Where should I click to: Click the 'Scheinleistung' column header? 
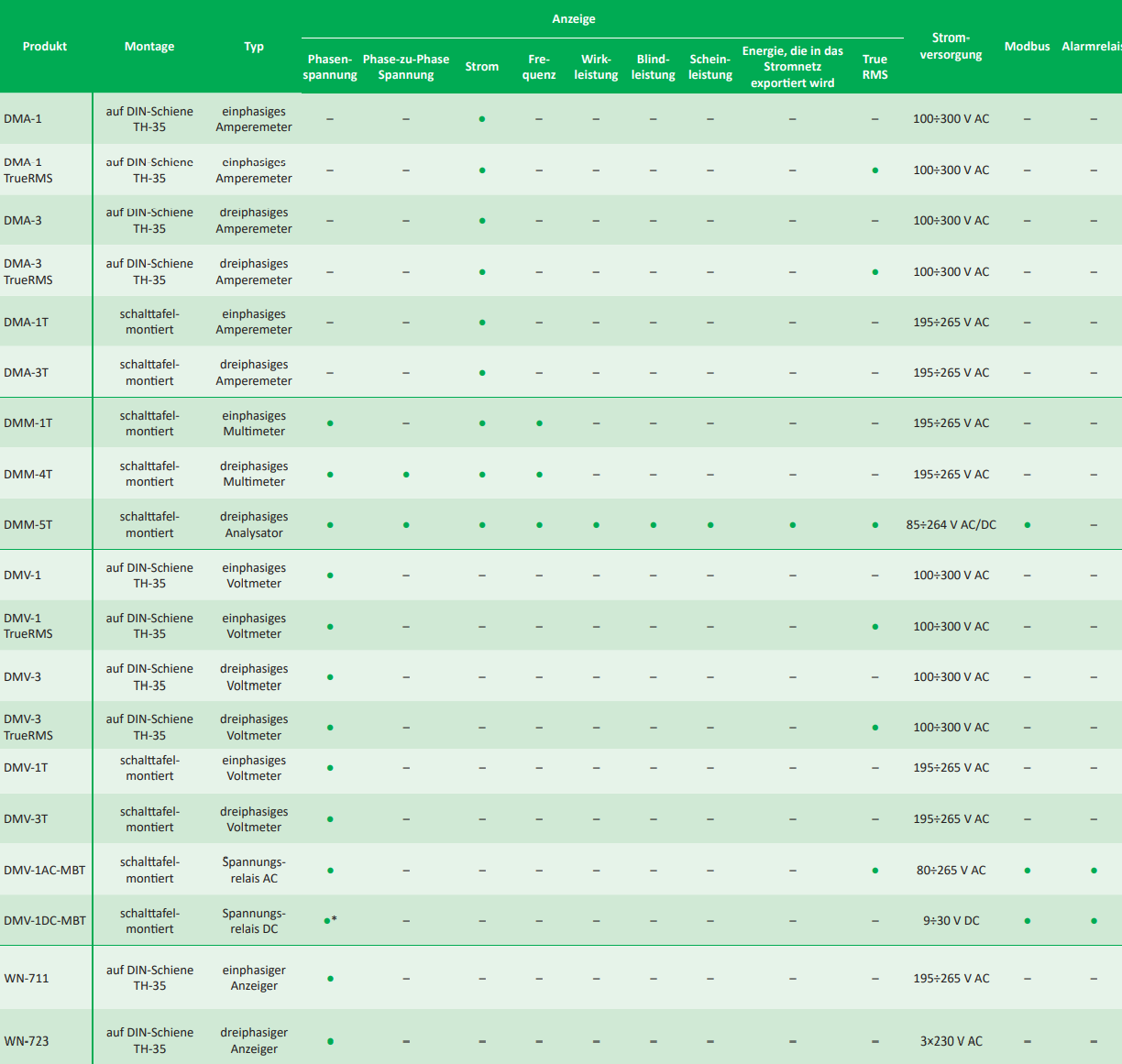(710, 67)
